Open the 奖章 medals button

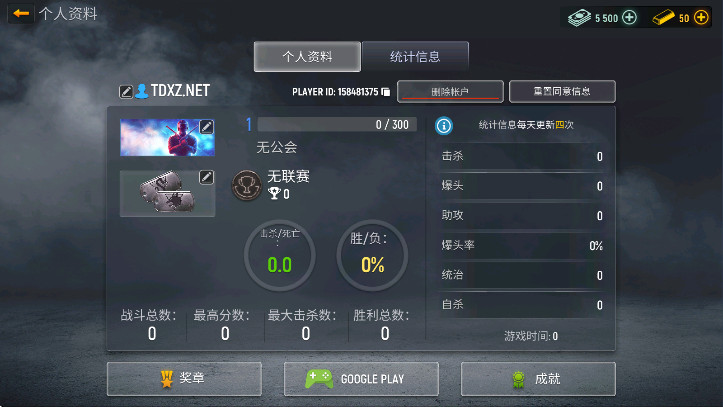tap(184, 379)
